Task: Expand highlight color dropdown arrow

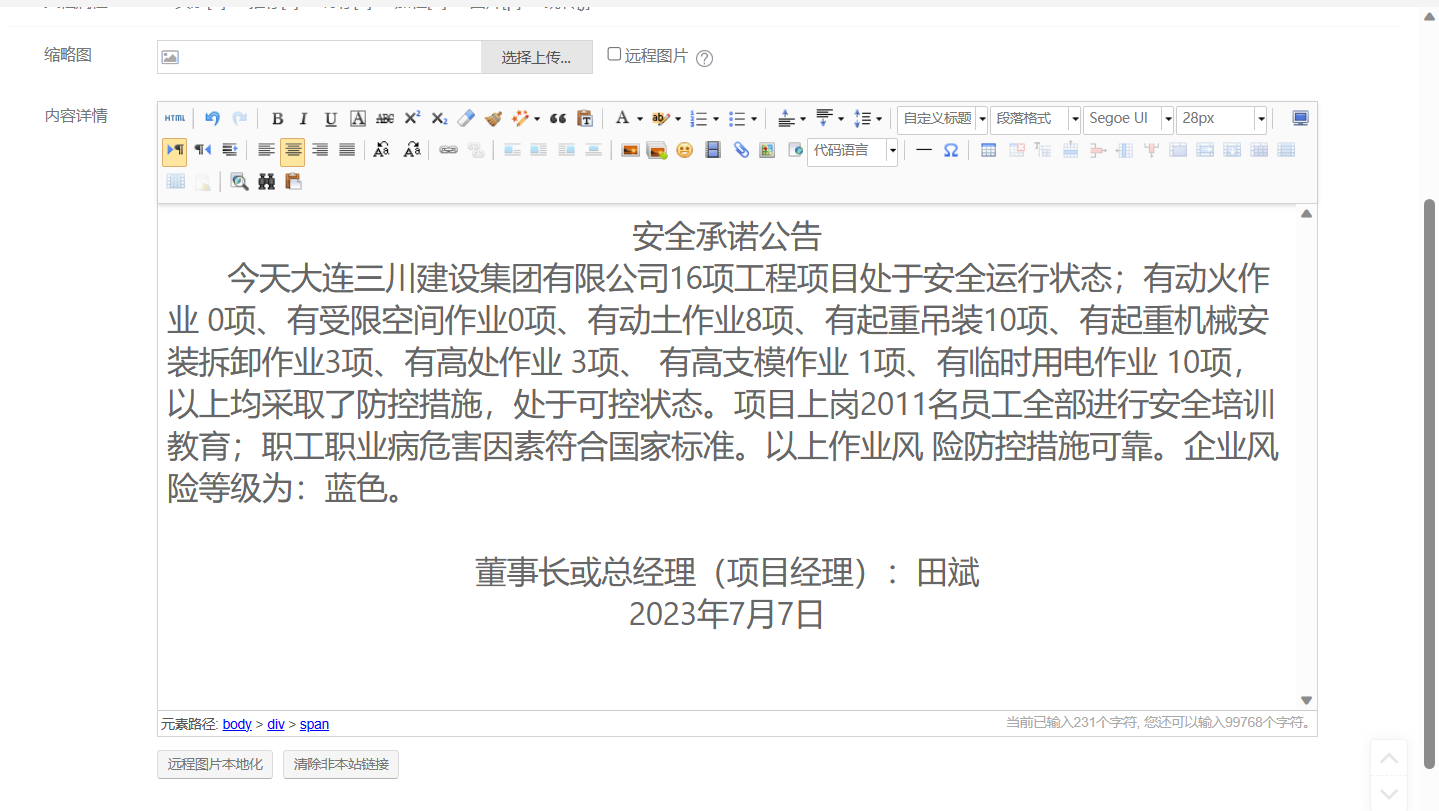Action: (677, 119)
